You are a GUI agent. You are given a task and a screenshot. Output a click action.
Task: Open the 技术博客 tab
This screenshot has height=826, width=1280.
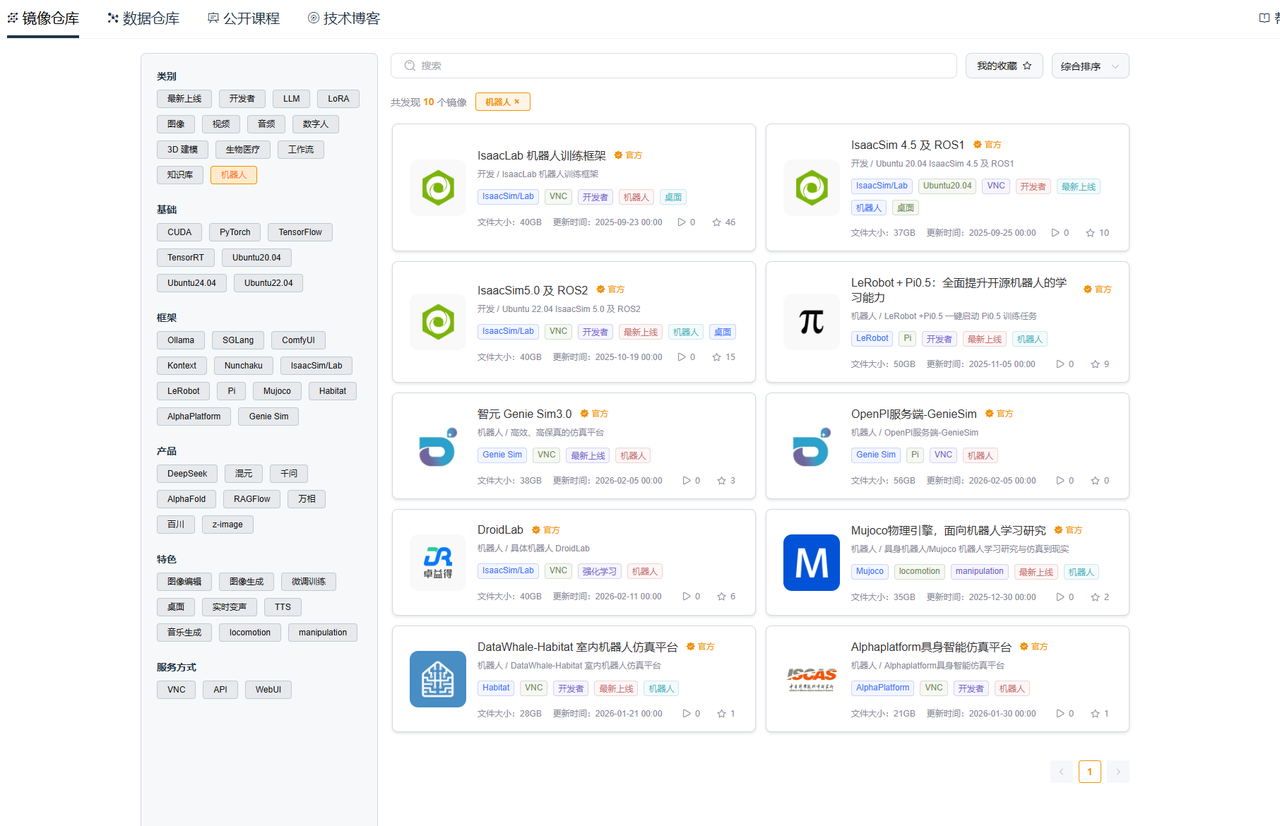344,18
